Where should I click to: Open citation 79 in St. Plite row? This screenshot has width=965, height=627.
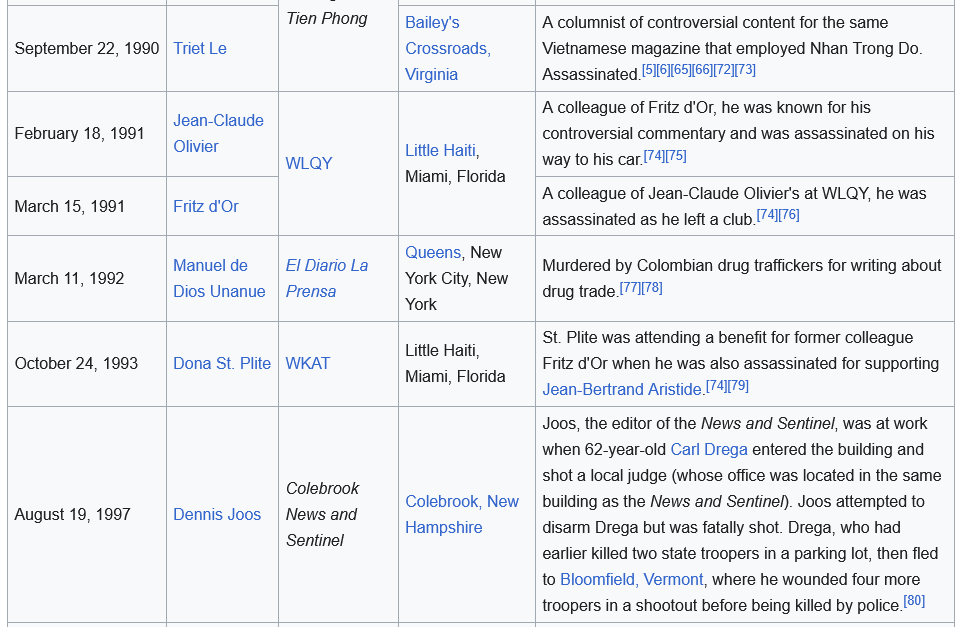[738, 385]
